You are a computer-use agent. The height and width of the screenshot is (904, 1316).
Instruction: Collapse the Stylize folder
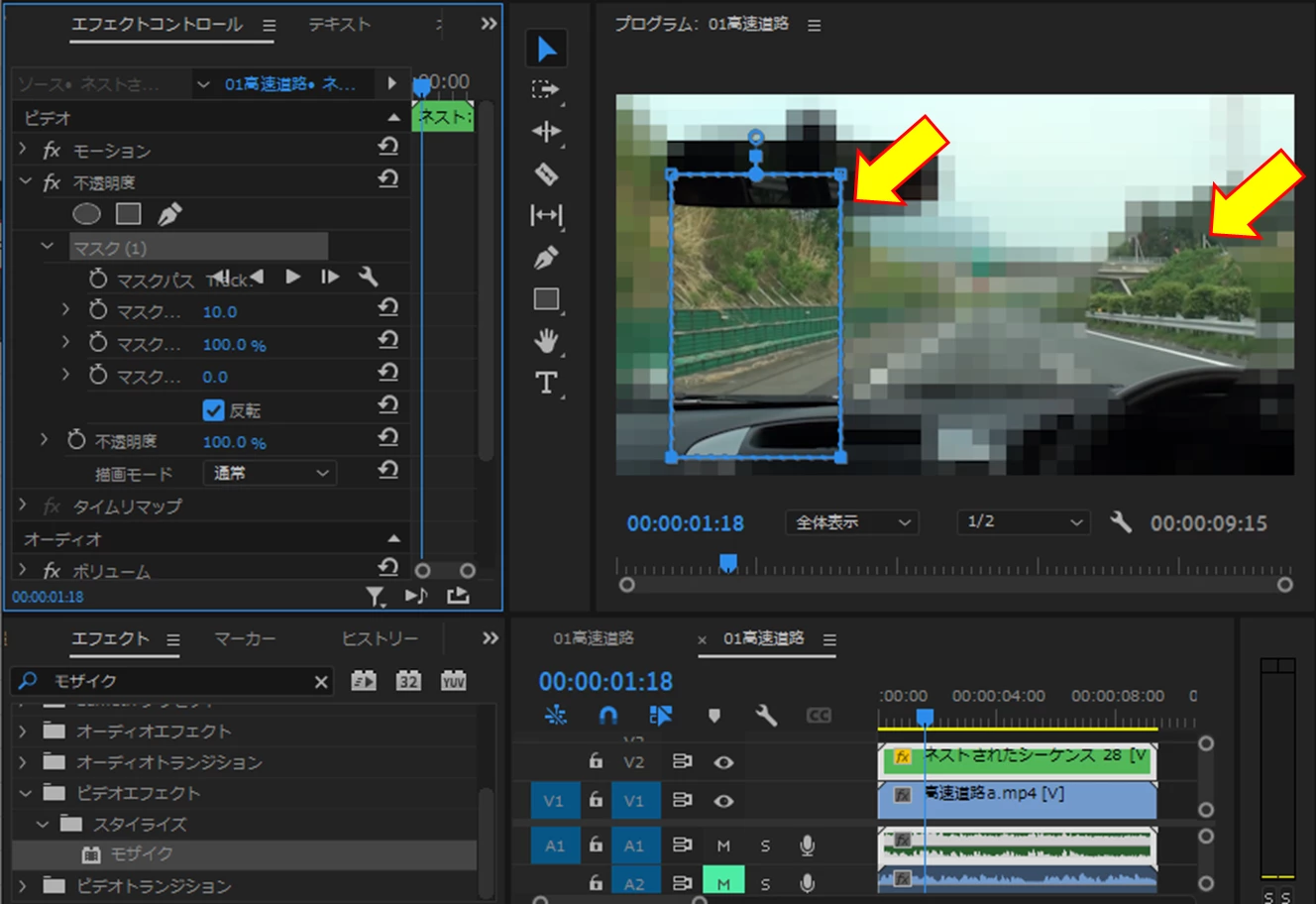click(x=43, y=824)
